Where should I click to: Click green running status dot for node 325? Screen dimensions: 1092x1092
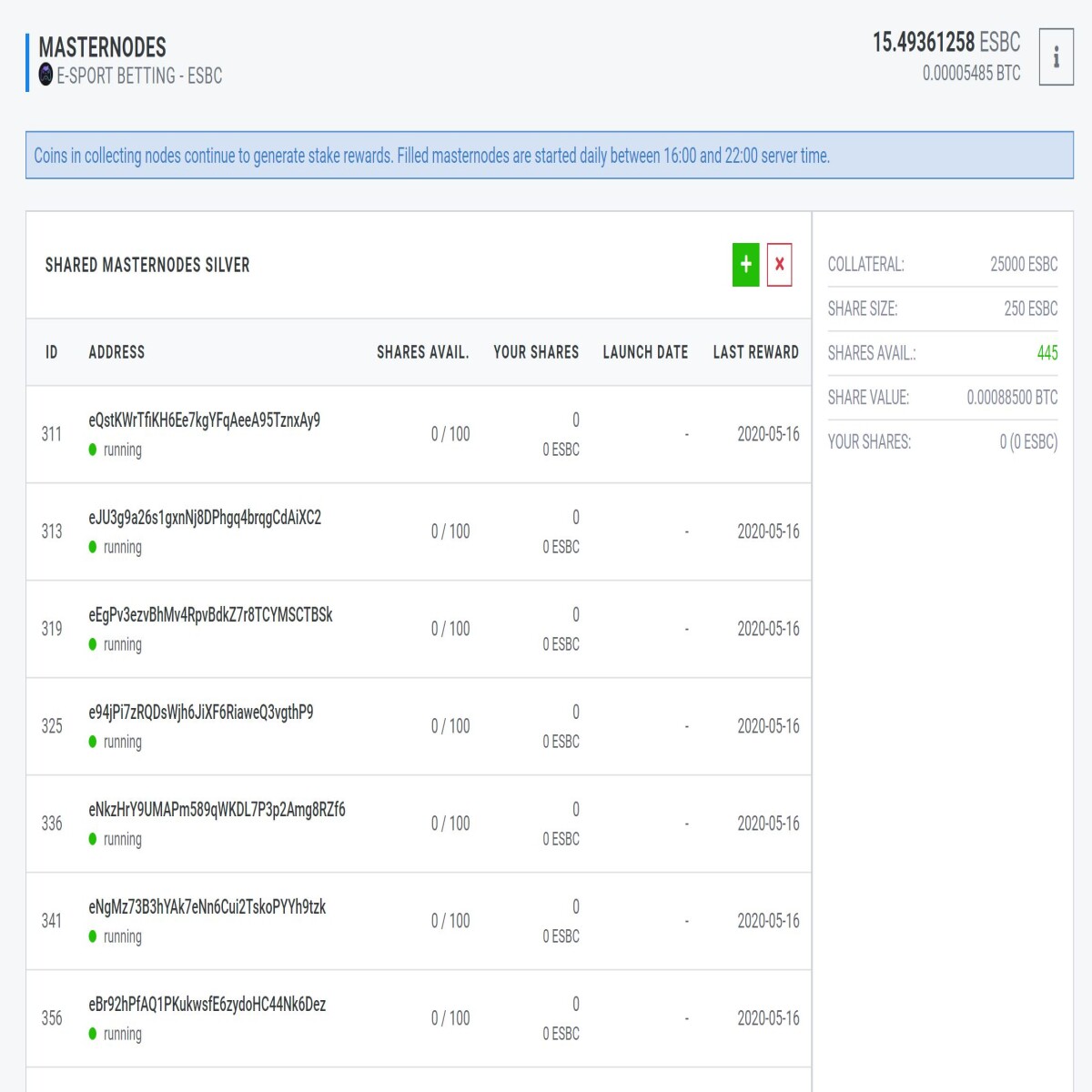coord(93,742)
